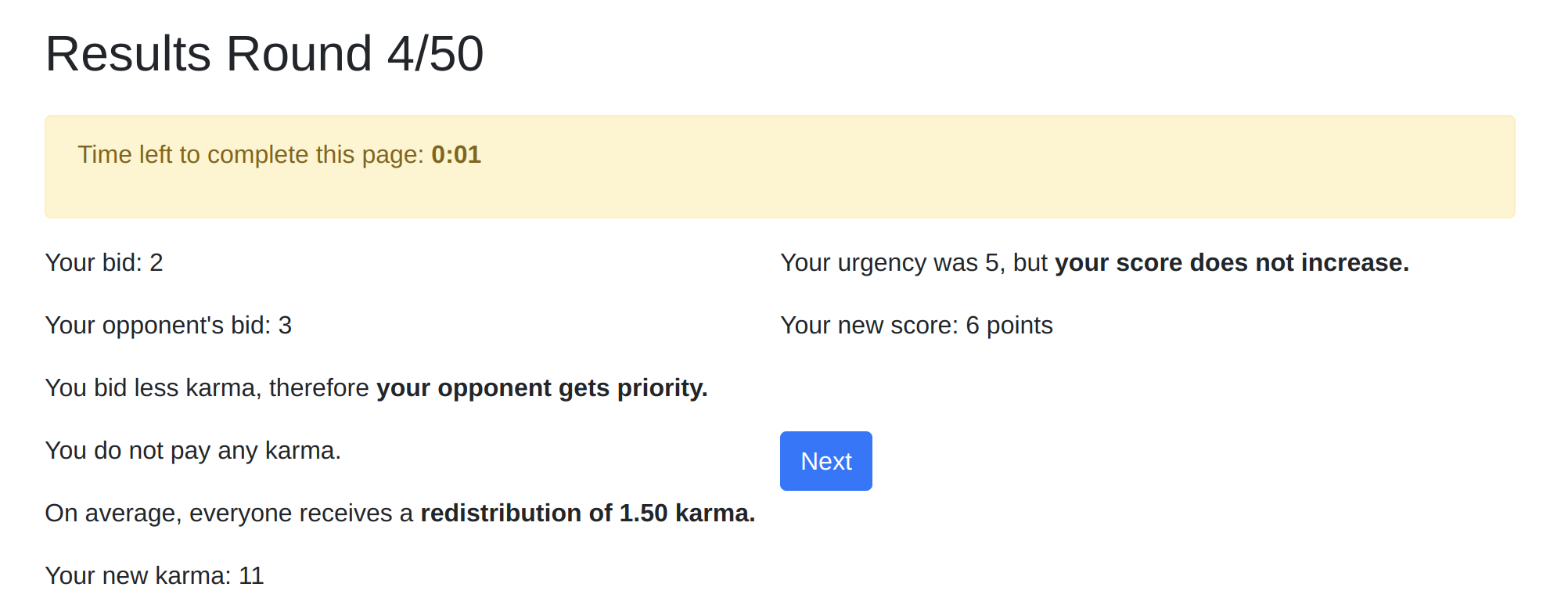
Task: Click the '6 points' value in the new score line
Action: [1009, 326]
